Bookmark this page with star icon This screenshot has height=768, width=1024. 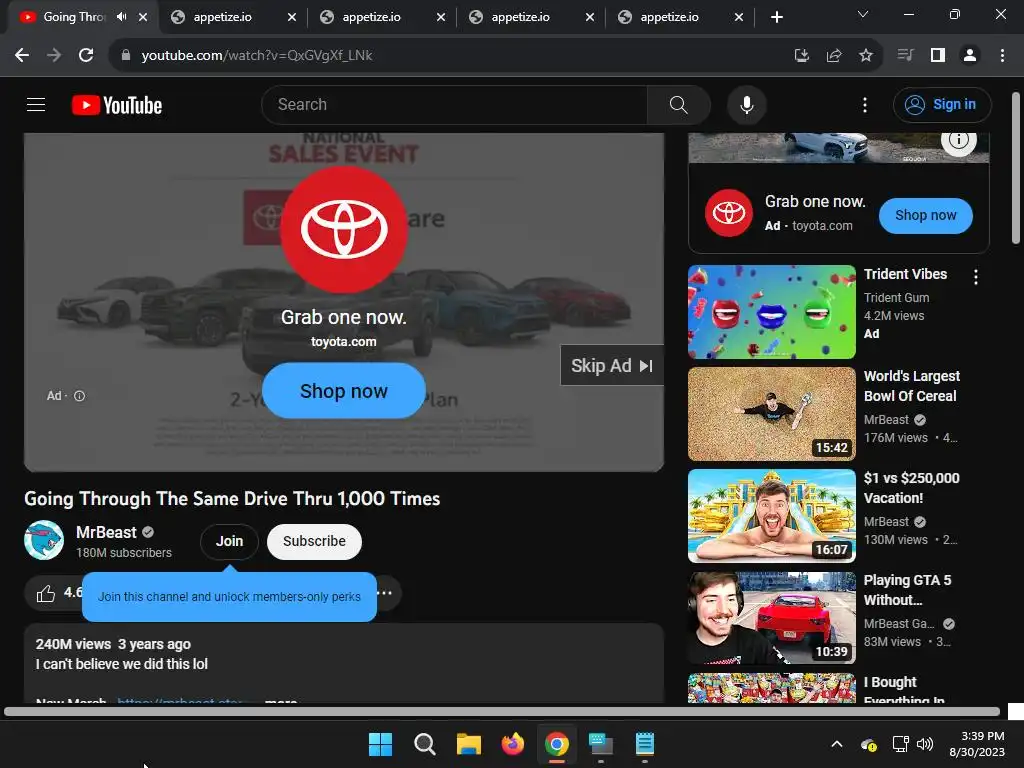pyautogui.click(x=865, y=56)
